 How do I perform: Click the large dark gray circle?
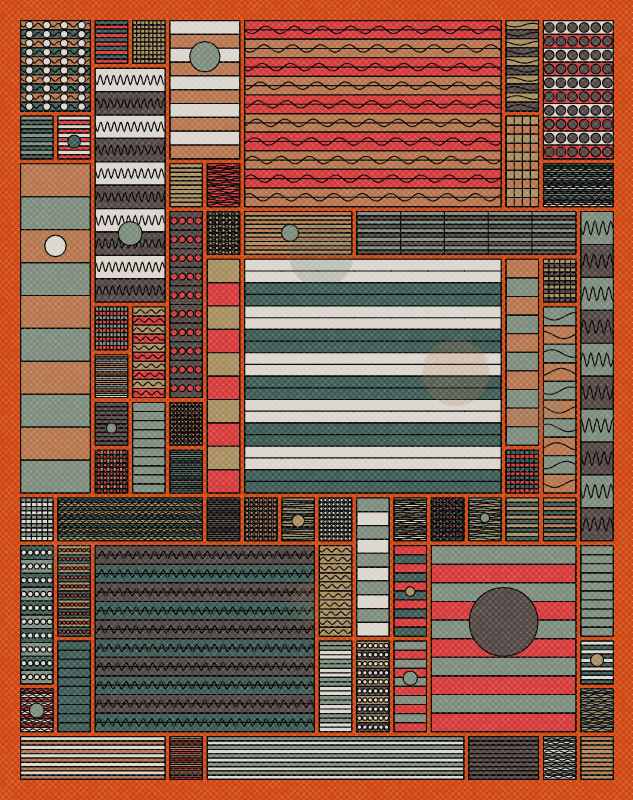point(503,622)
